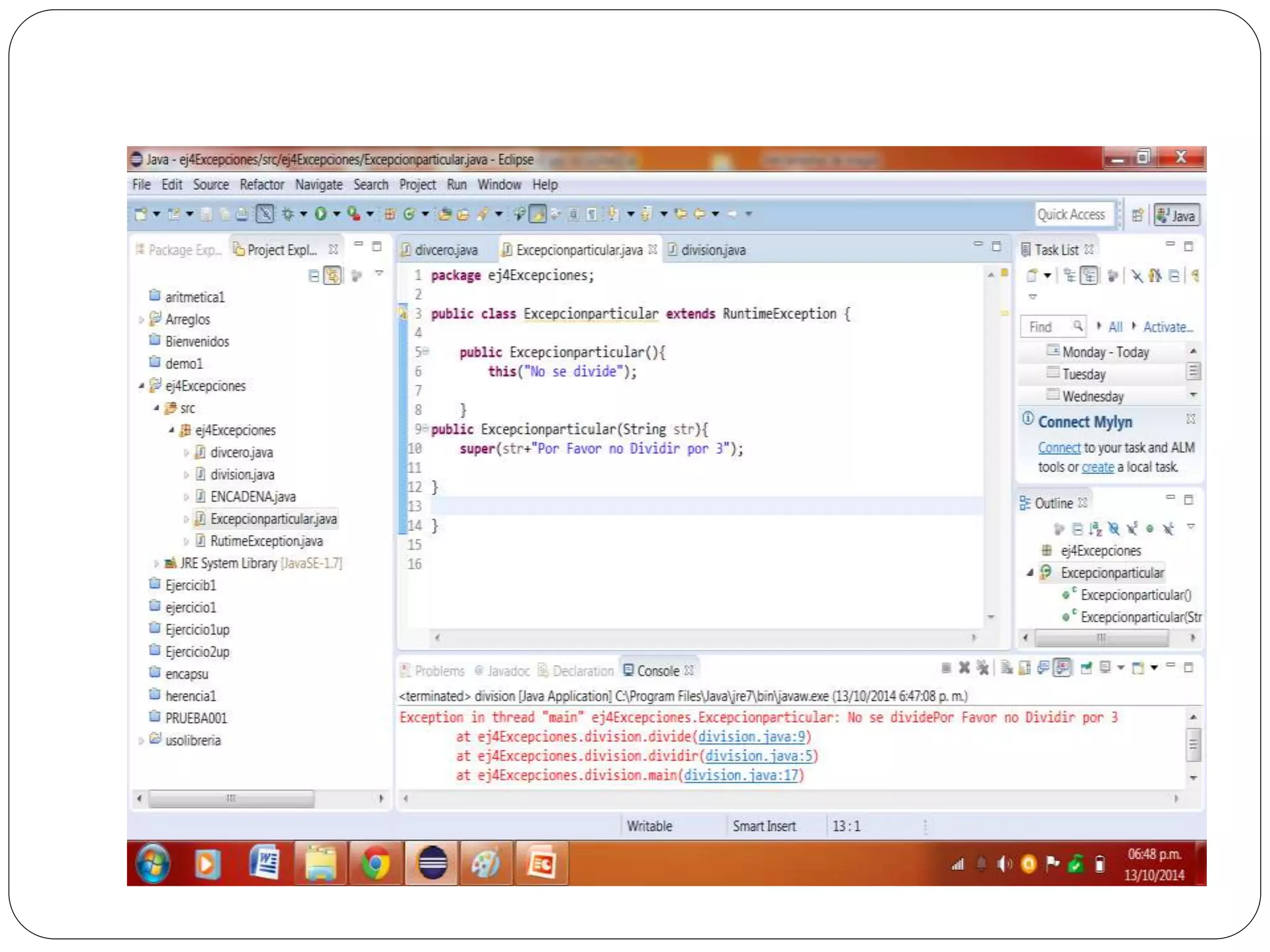Toggle the Mark Occurrences toolbar button
Image resolution: width=1270 pixels, height=952 pixels.
tap(537, 214)
